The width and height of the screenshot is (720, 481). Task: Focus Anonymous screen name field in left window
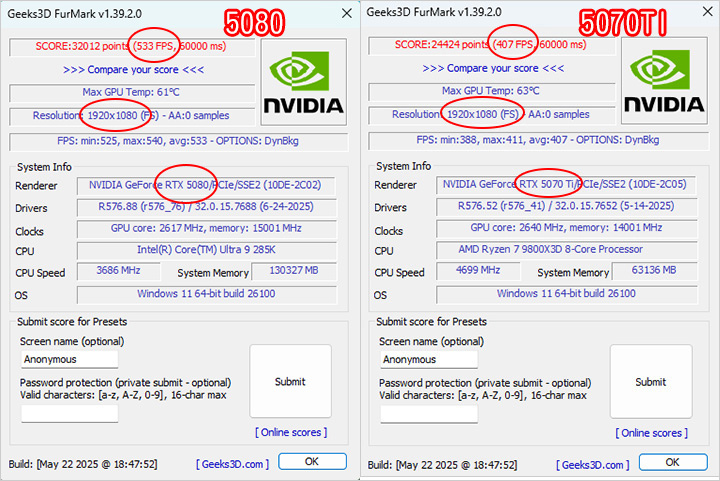point(69,359)
